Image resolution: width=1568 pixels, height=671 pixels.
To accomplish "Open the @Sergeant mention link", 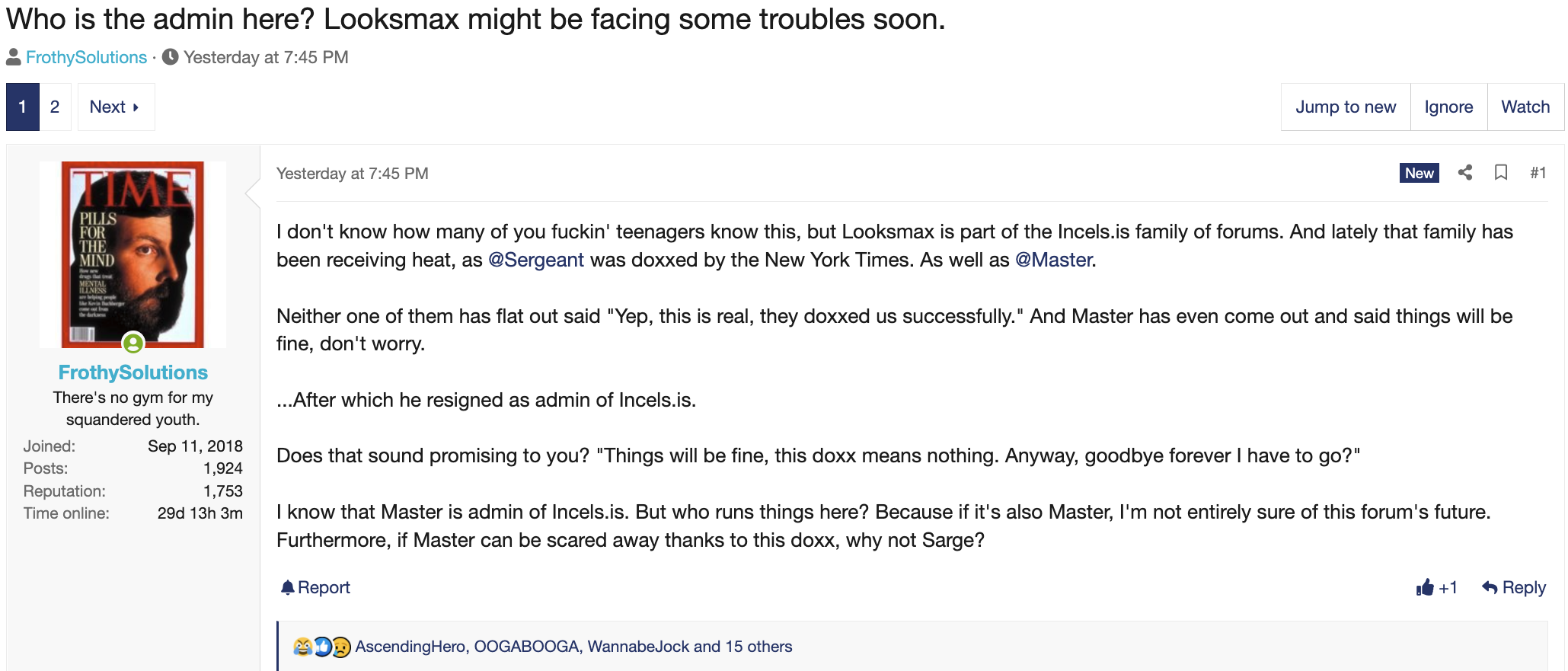I will point(536,260).
